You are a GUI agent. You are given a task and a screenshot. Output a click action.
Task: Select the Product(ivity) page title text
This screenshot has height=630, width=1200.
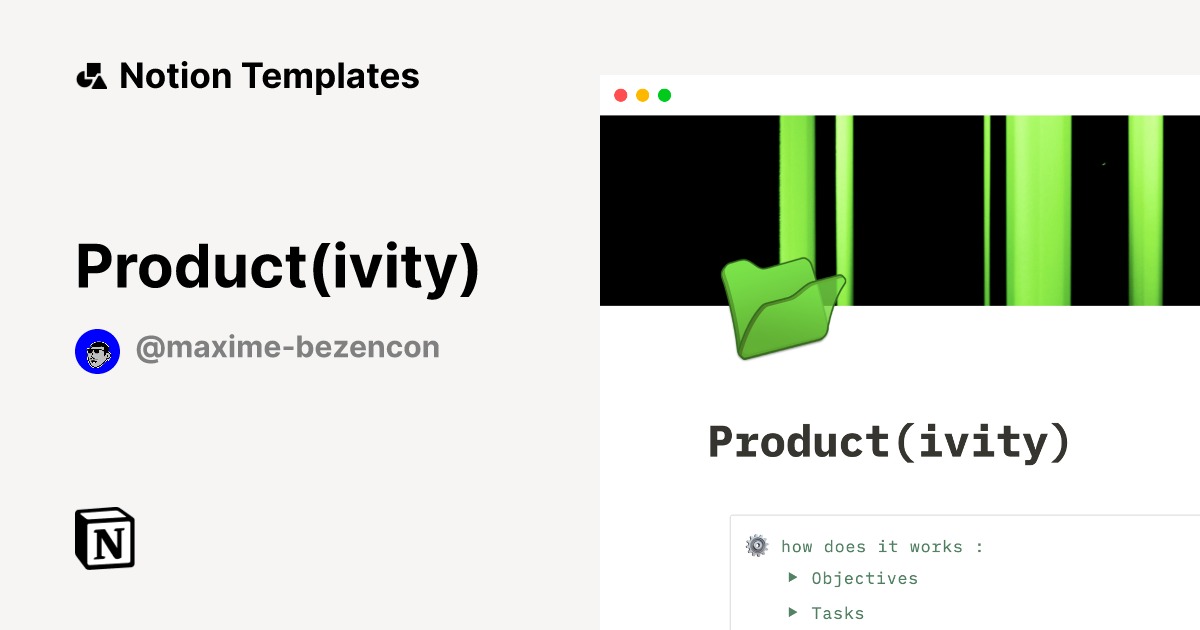click(888, 440)
